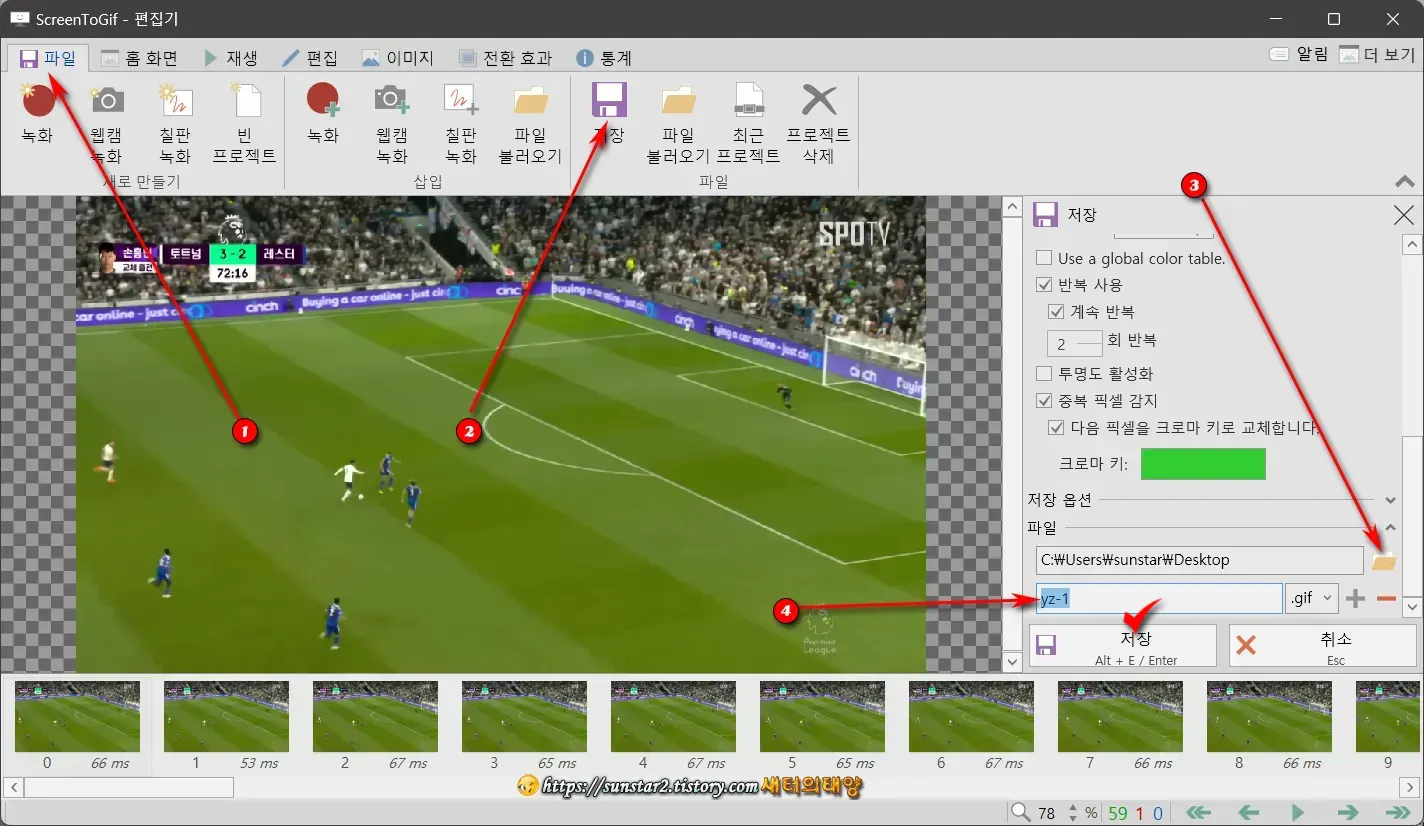Create a new blank project (빈 프로젝트)

(x=246, y=120)
